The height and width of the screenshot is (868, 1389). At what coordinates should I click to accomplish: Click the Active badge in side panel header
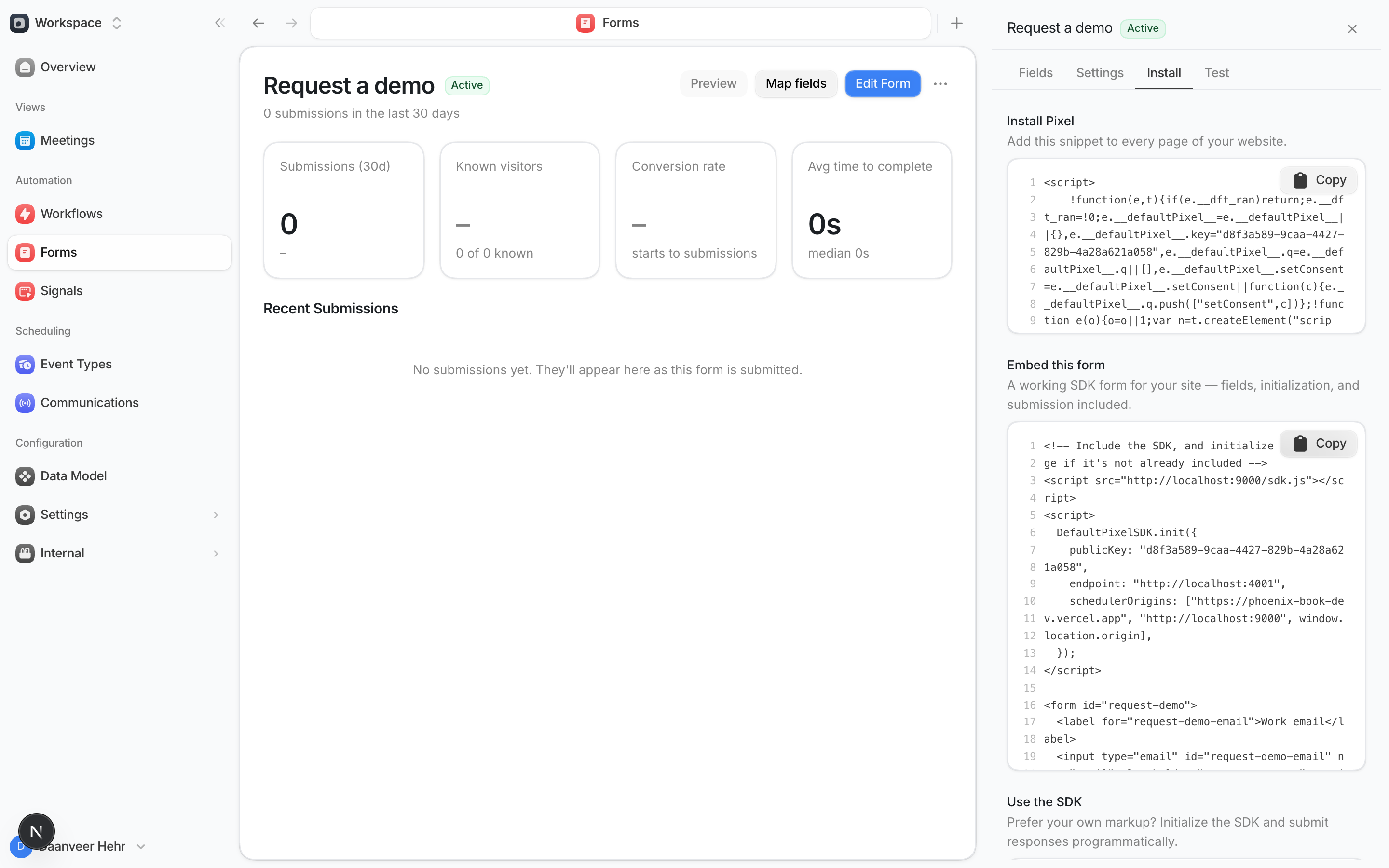point(1142,28)
